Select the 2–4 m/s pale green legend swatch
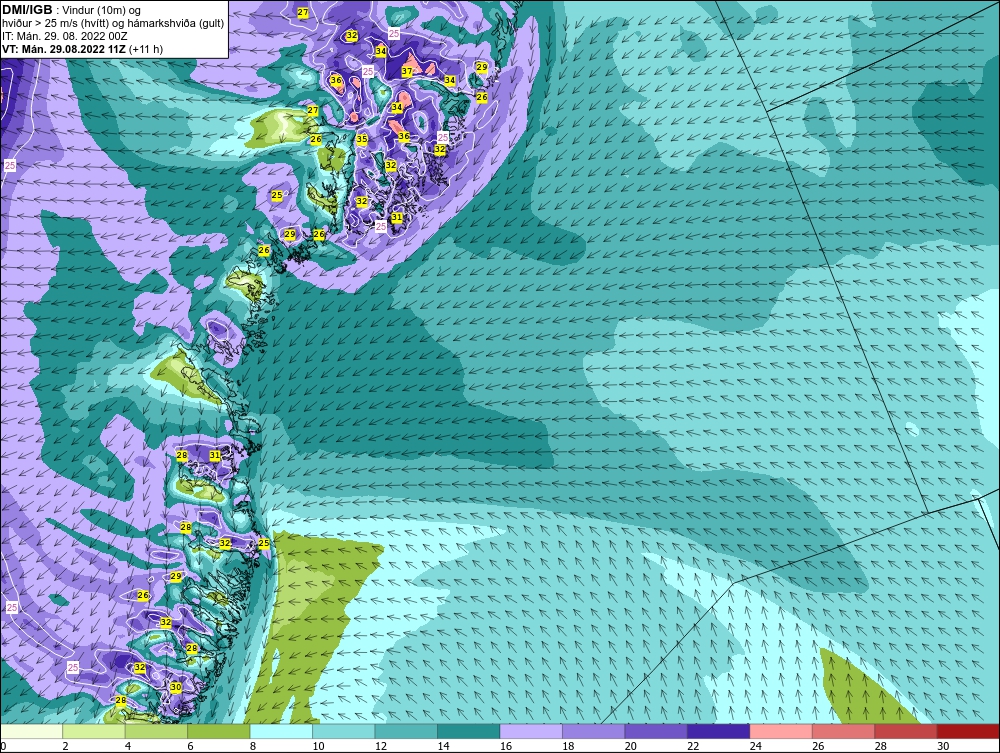Image resolution: width=1000 pixels, height=753 pixels. pyautogui.click(x=94, y=731)
